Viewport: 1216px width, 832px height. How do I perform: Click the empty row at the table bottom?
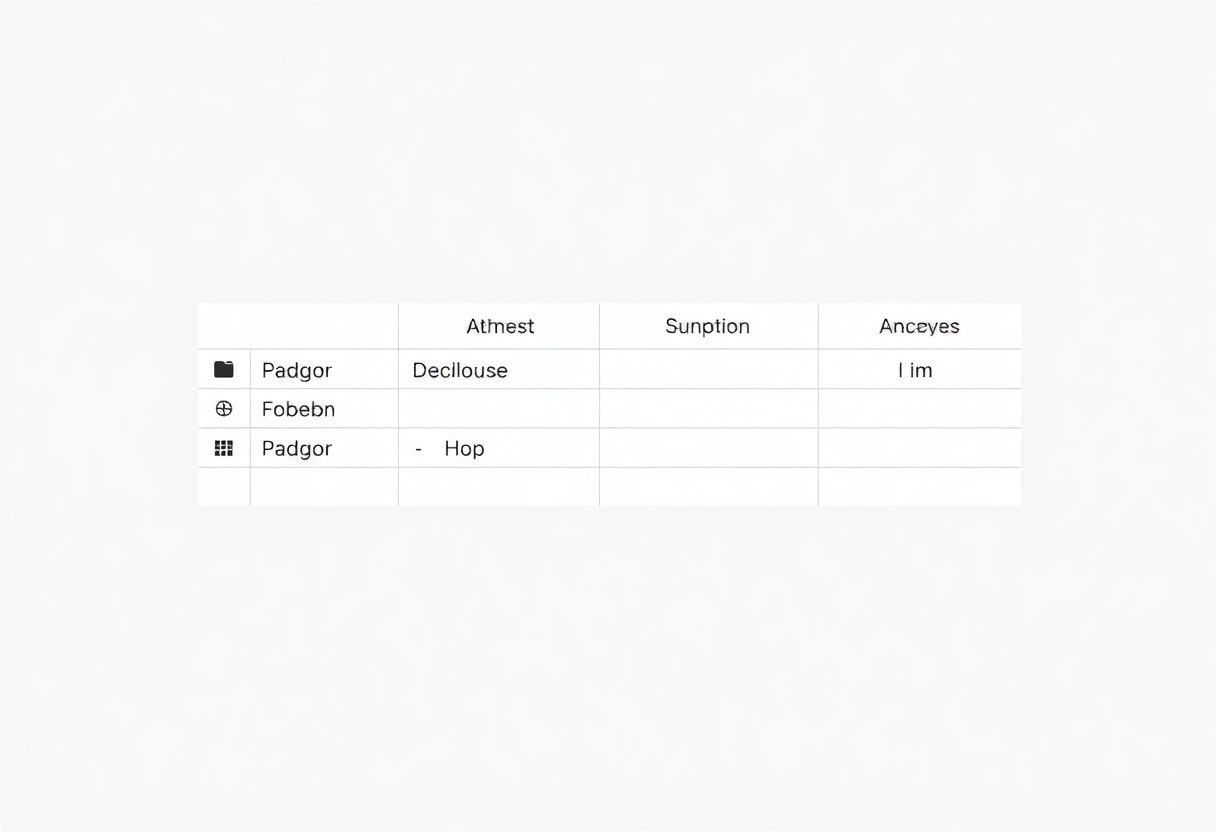610,487
